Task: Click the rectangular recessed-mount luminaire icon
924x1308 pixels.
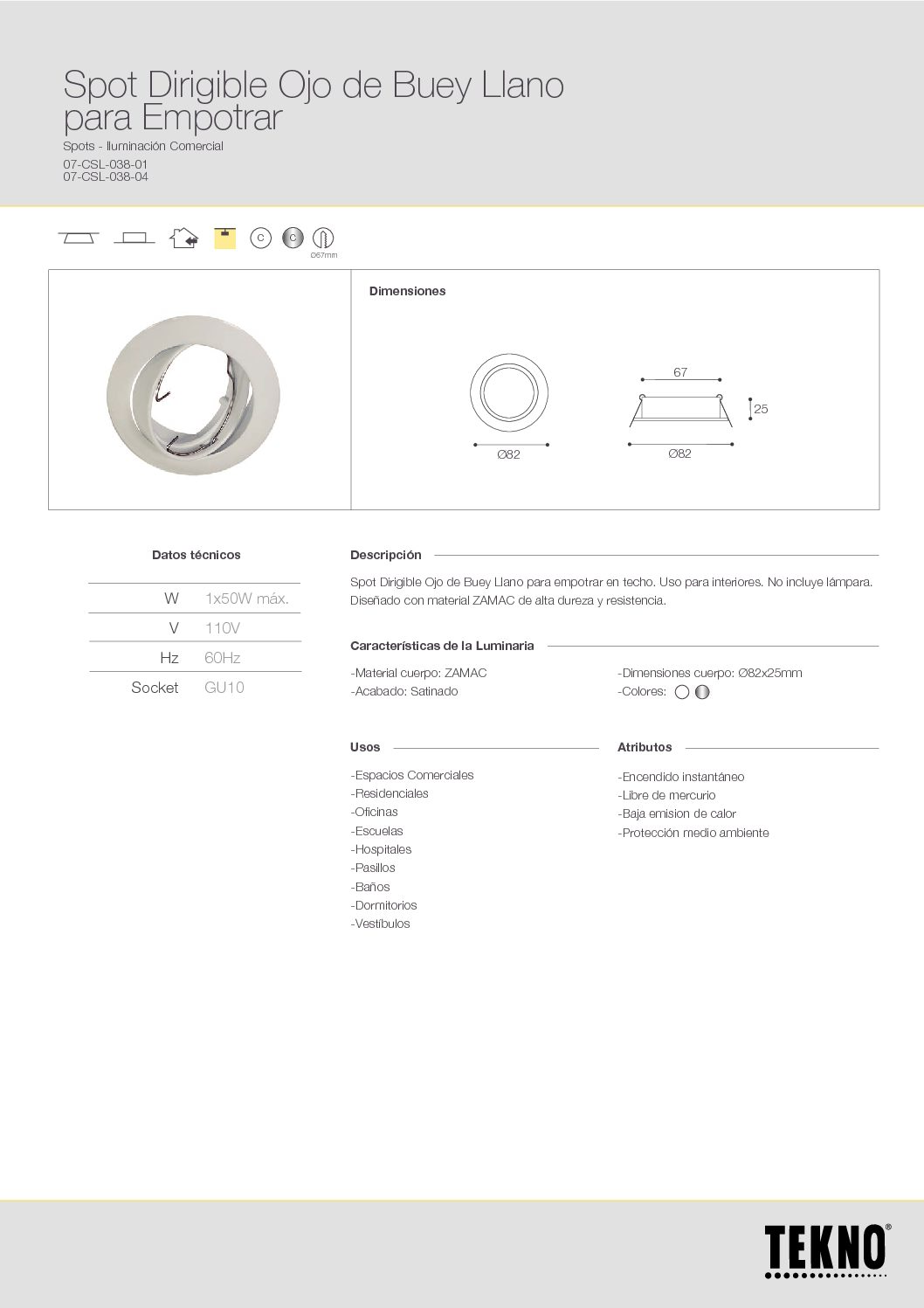Action: pyautogui.click(x=134, y=238)
